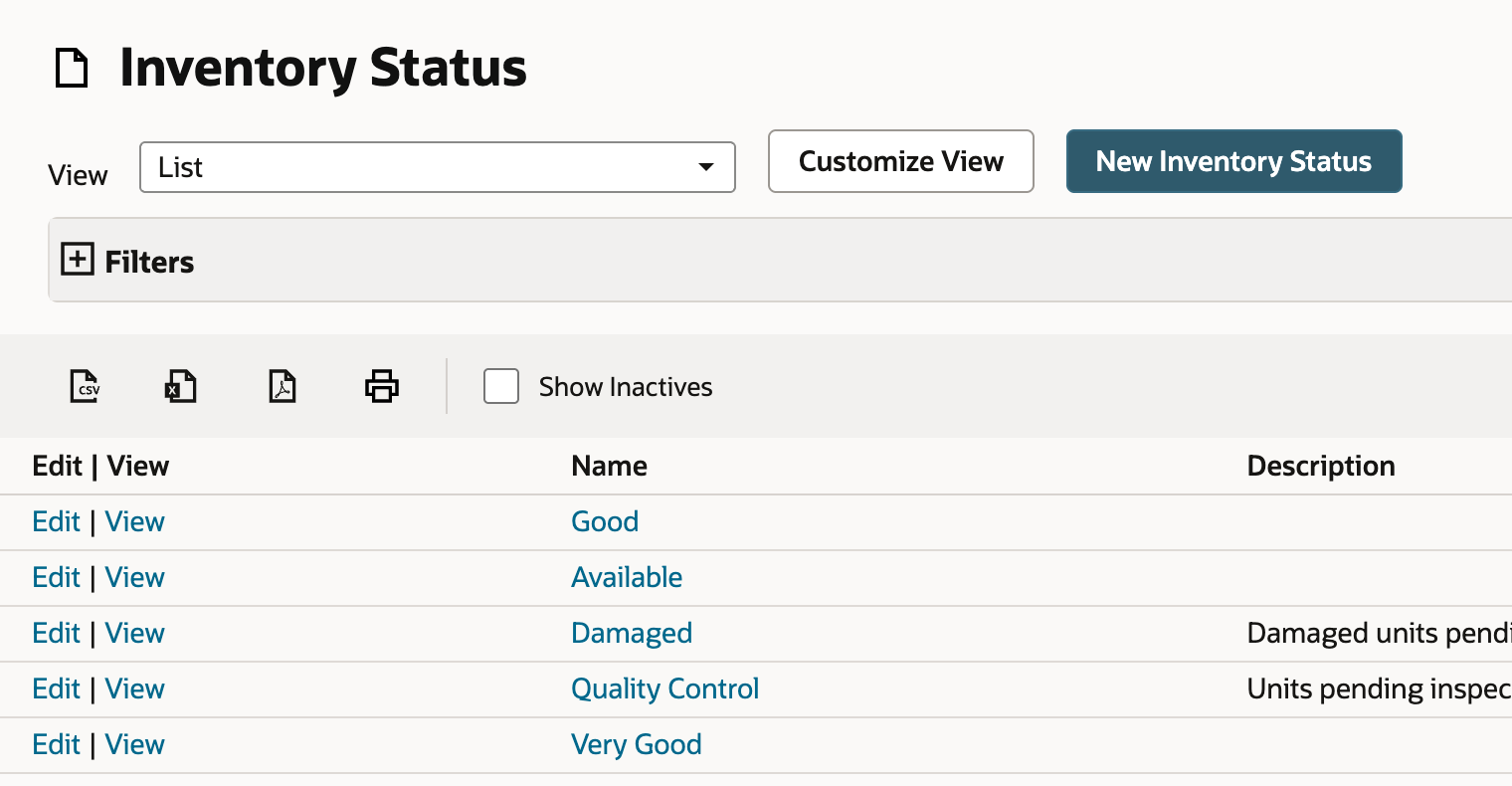Click the Damaged units description text
The height and width of the screenshot is (786, 1512).
[1379, 633]
